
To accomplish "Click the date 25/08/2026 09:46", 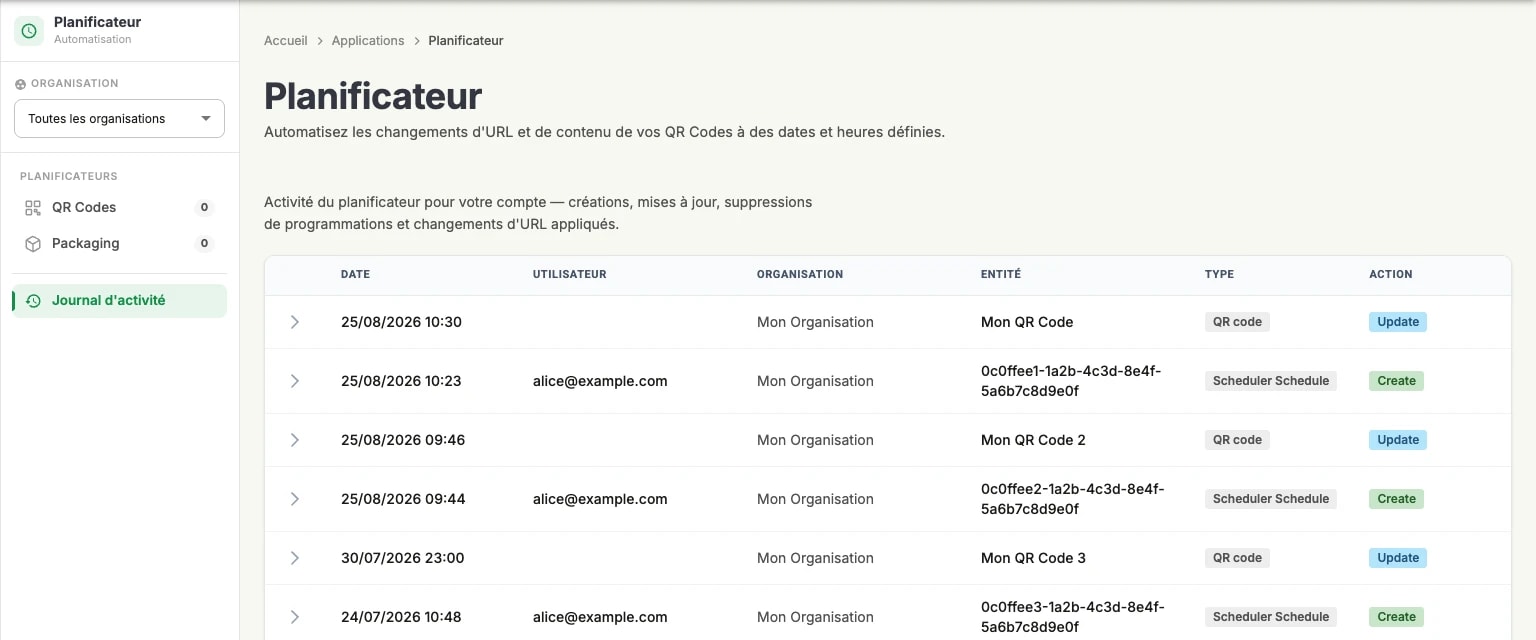I will pos(403,440).
